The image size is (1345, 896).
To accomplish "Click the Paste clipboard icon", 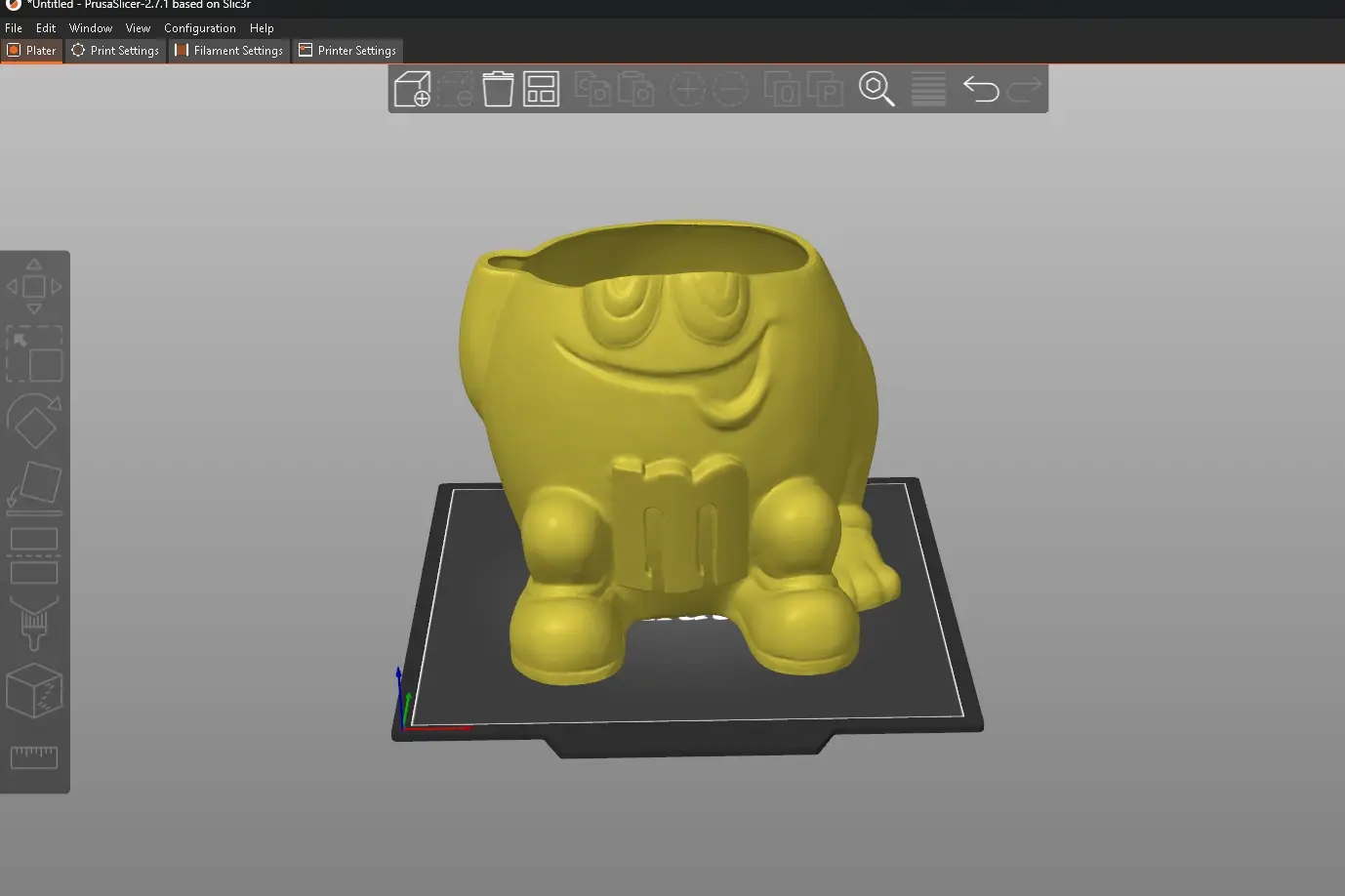I will coord(635,89).
